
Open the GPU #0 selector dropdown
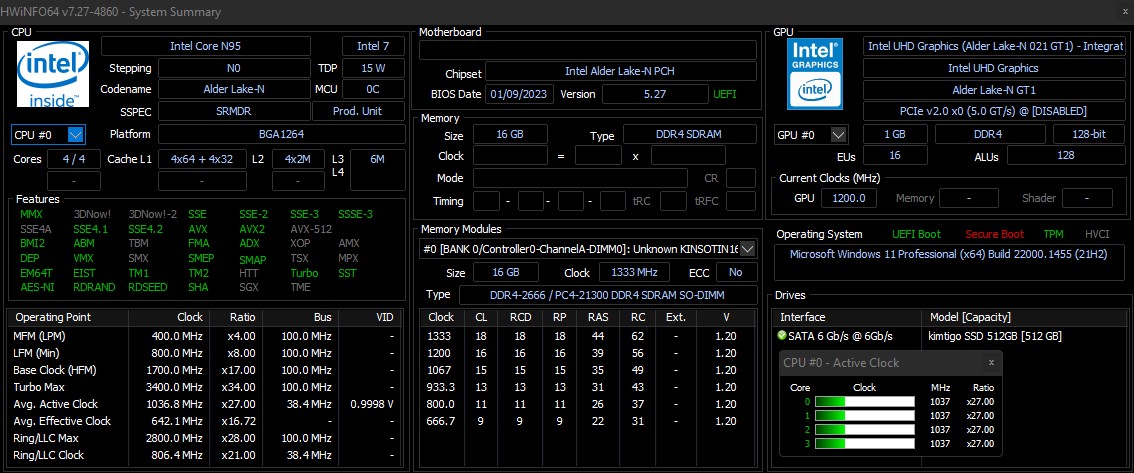[838, 135]
